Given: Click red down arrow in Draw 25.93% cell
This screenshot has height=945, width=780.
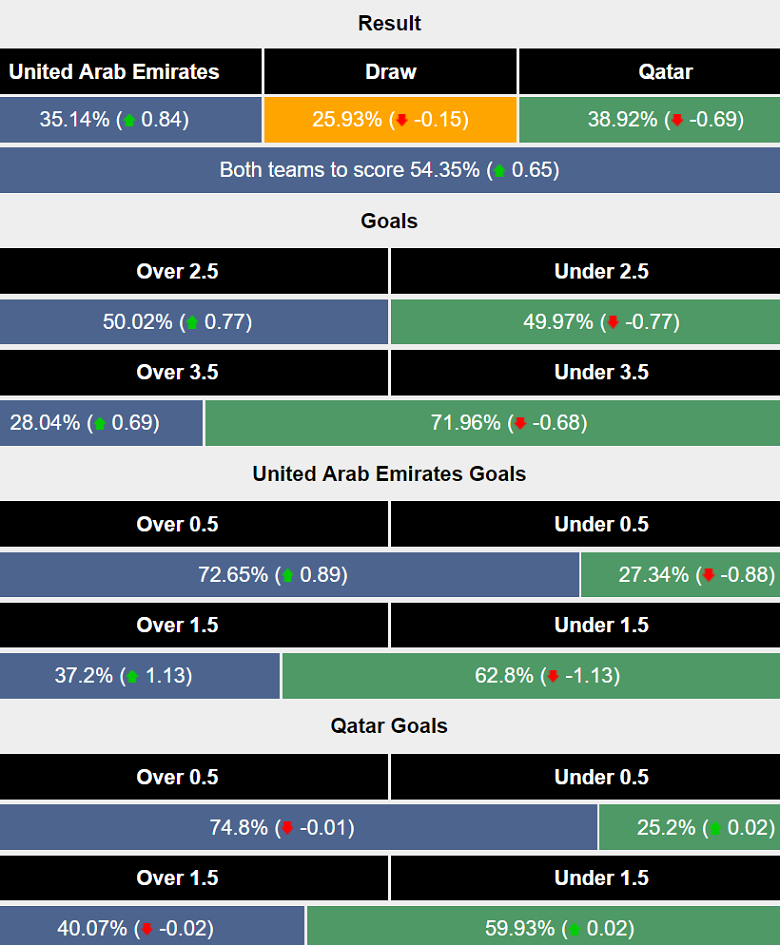Looking at the screenshot, I should click(x=402, y=120).
